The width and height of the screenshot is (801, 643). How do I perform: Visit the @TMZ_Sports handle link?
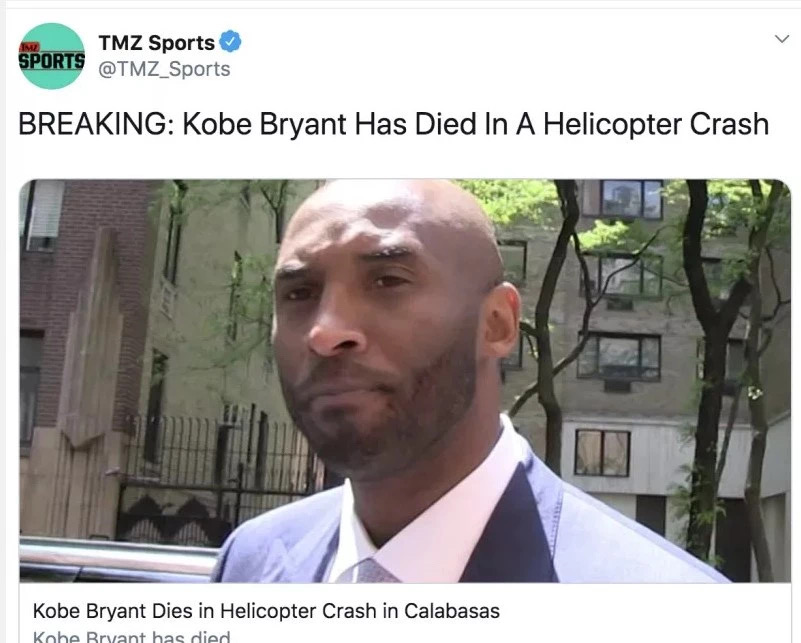point(164,69)
